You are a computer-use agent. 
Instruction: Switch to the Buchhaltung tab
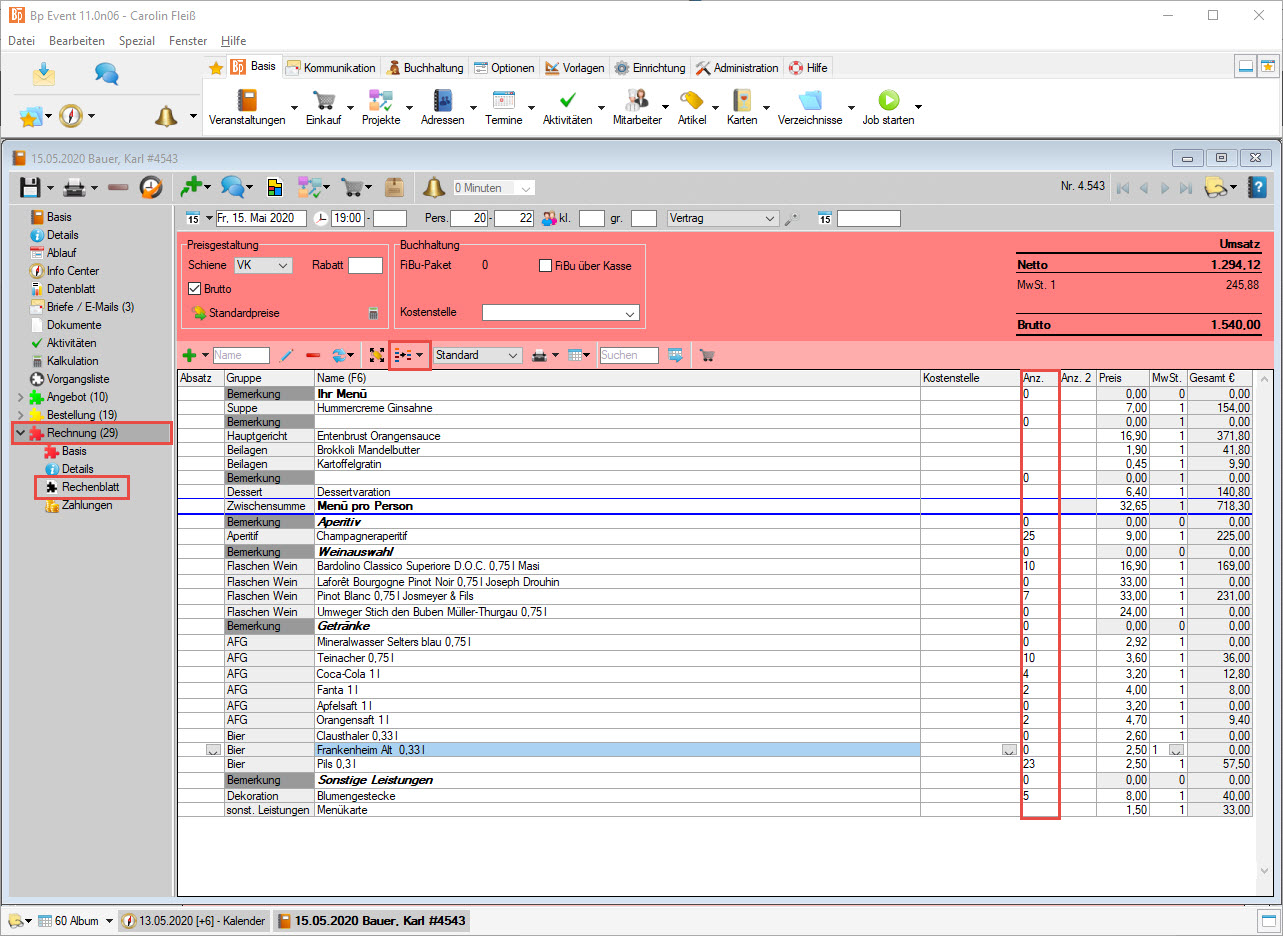pyautogui.click(x=426, y=68)
